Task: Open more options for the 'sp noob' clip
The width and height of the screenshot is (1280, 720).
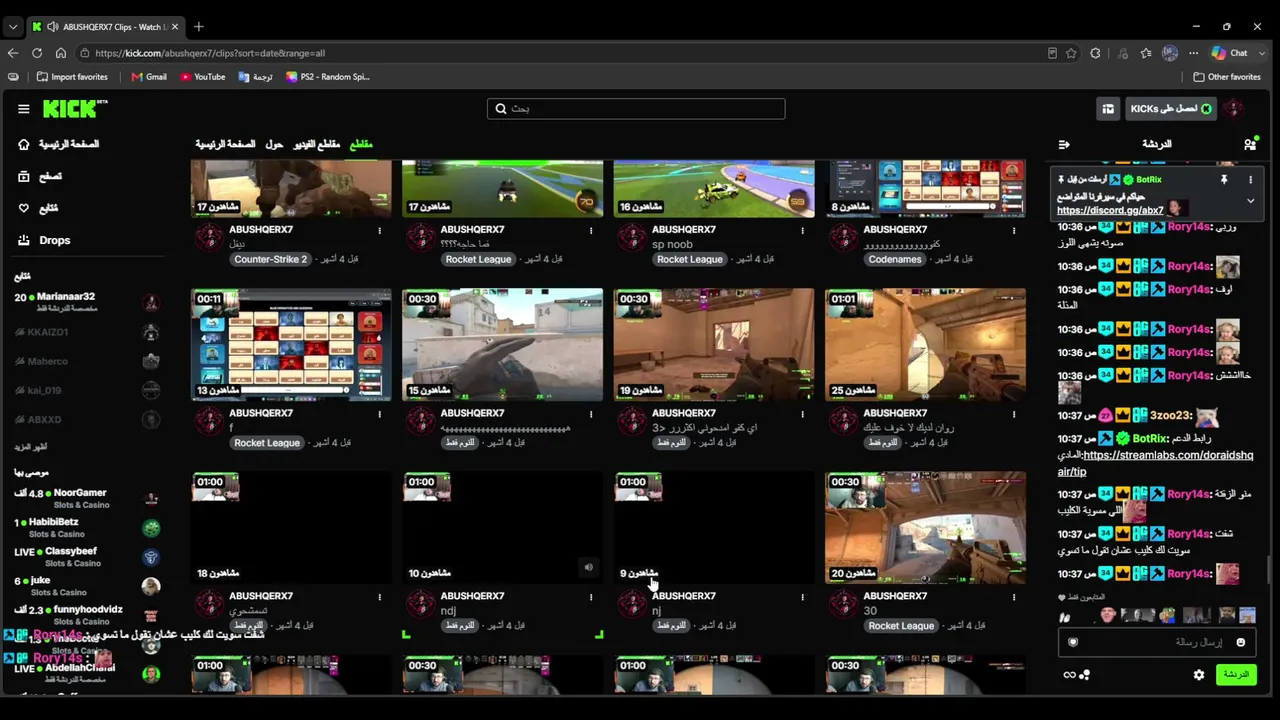Action: pos(802,230)
